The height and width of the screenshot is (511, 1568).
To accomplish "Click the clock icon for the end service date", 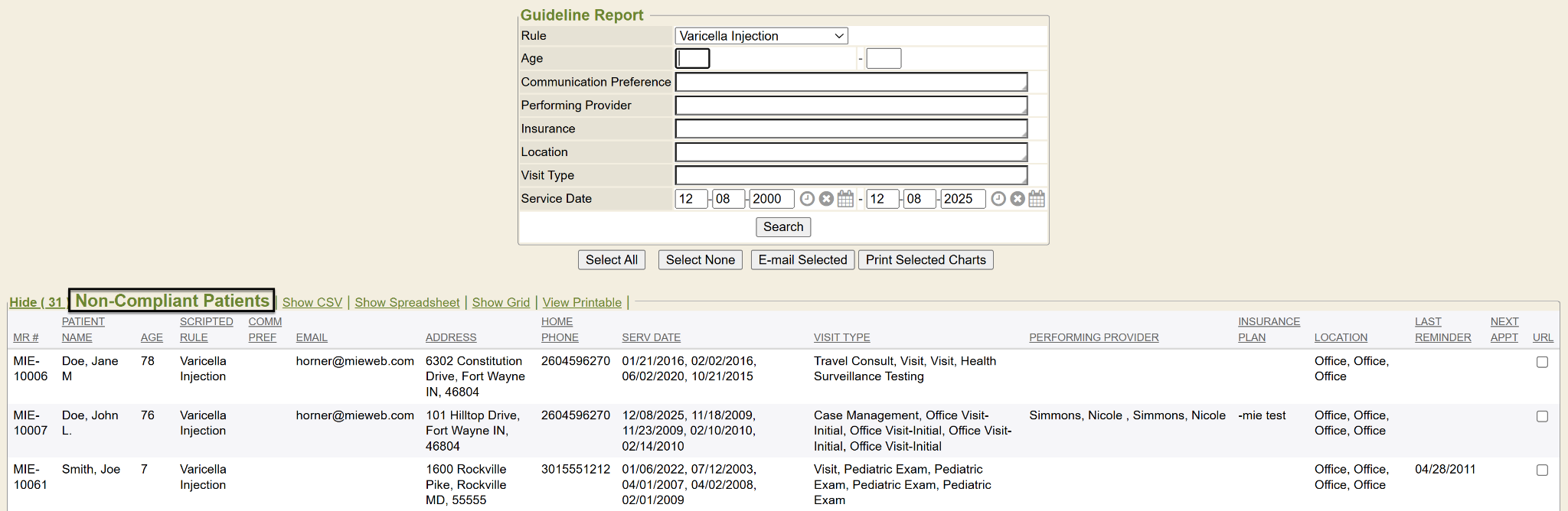I will (x=998, y=199).
